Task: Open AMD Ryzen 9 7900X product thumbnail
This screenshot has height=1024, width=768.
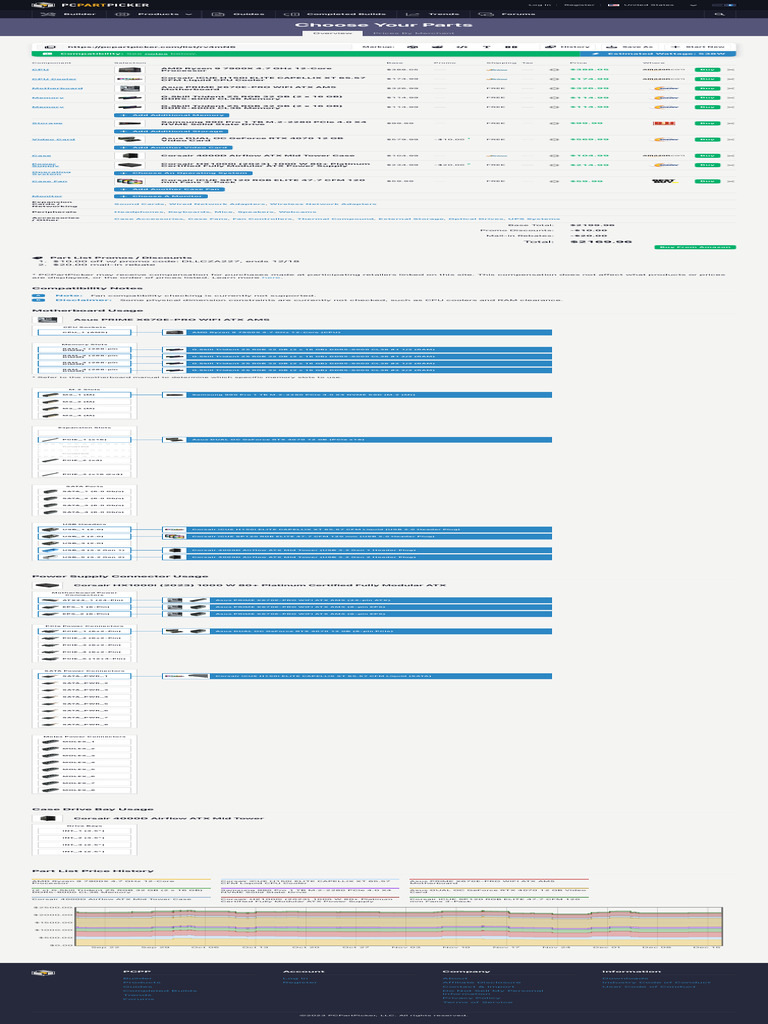Action: click(x=129, y=69)
